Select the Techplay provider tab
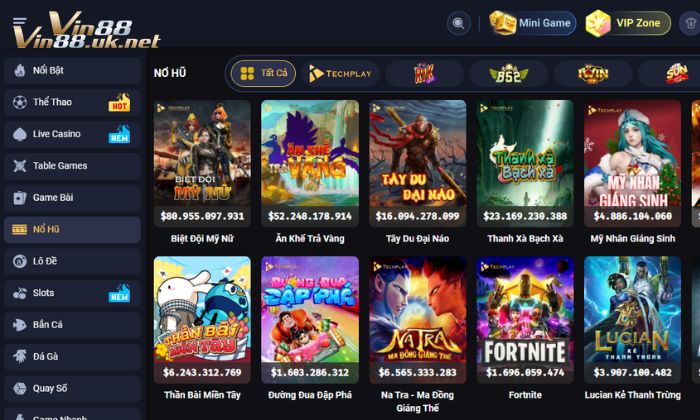Image resolution: width=700 pixels, height=420 pixels. (340, 74)
